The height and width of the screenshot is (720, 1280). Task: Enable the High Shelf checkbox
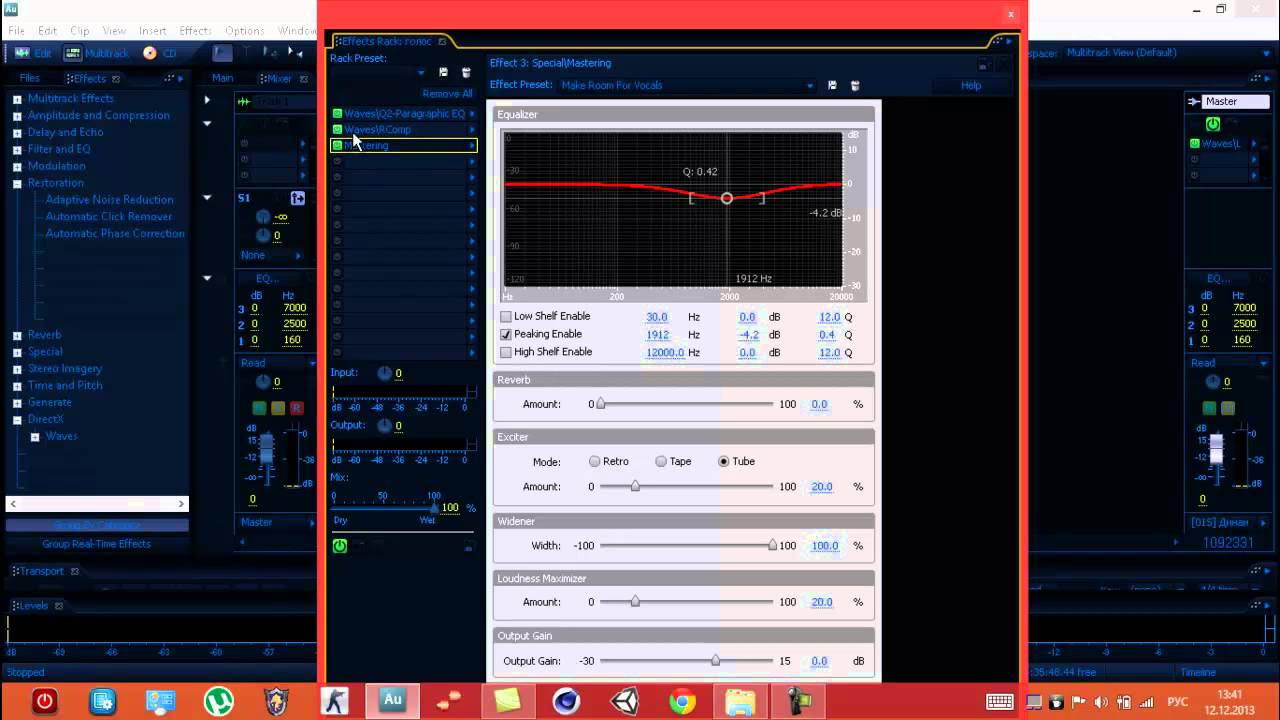[506, 353]
